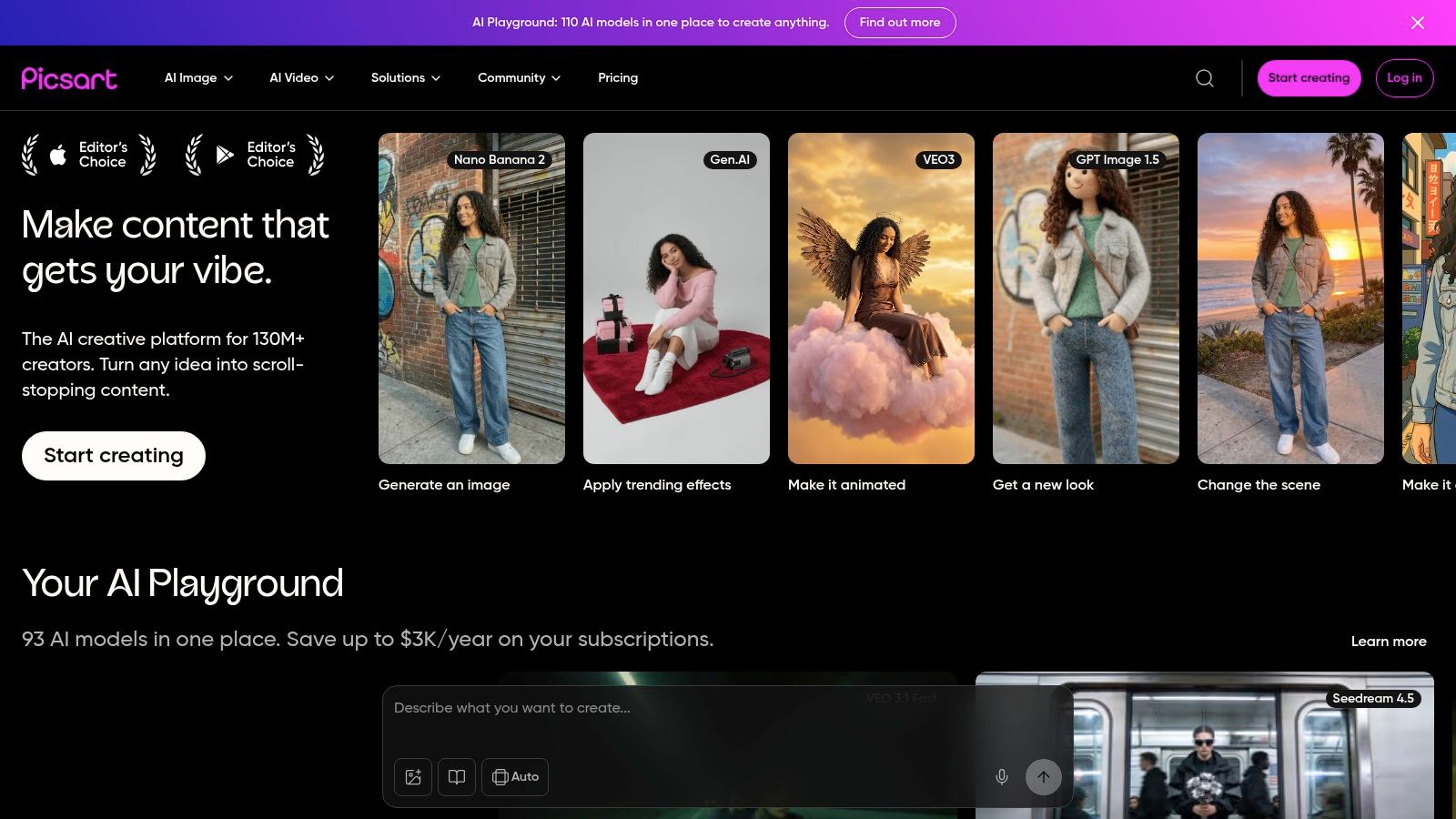Click Start creating in the header
The image size is (1456, 819).
1309,78
